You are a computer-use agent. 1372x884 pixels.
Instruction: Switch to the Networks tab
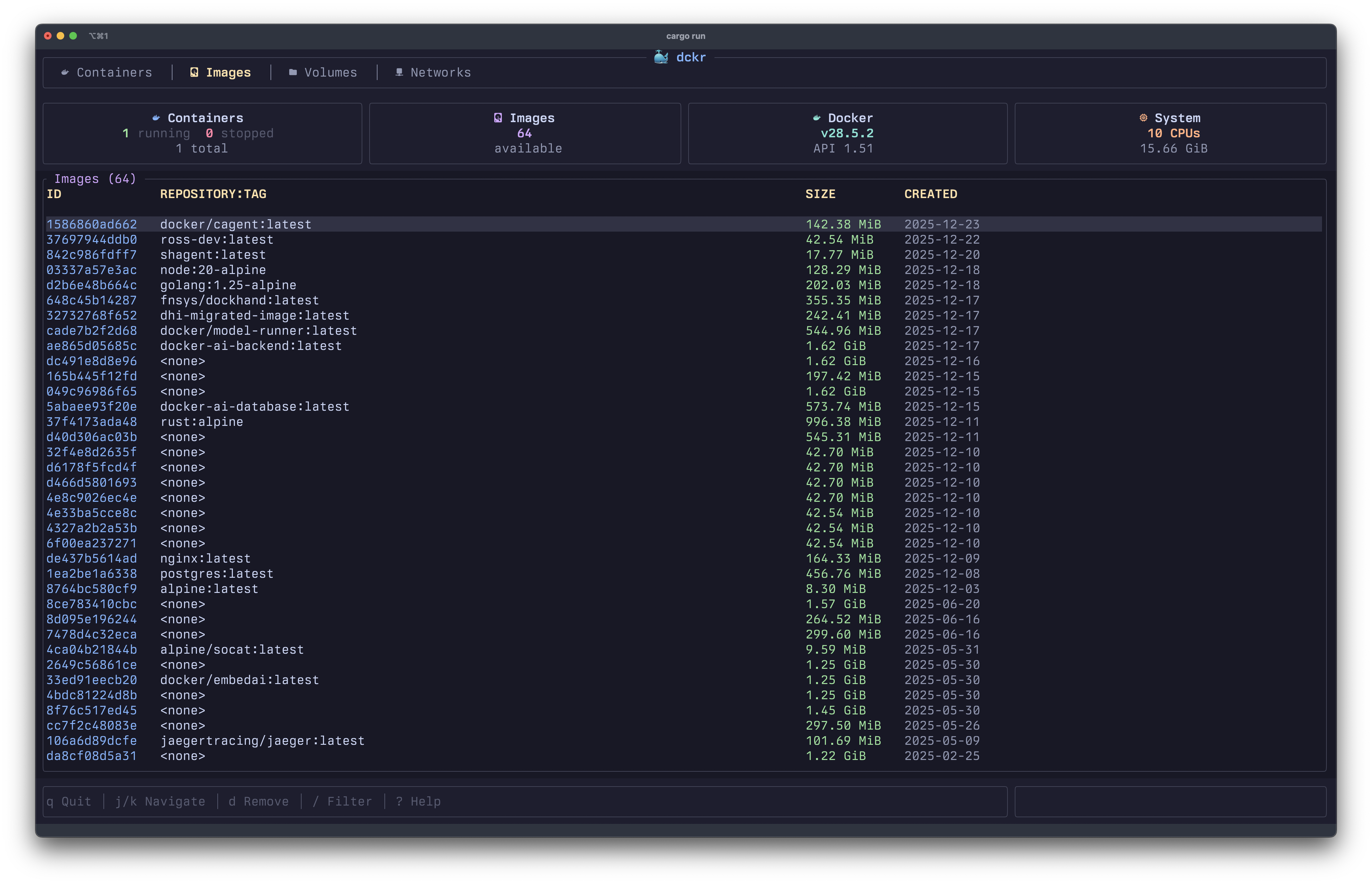tap(440, 72)
